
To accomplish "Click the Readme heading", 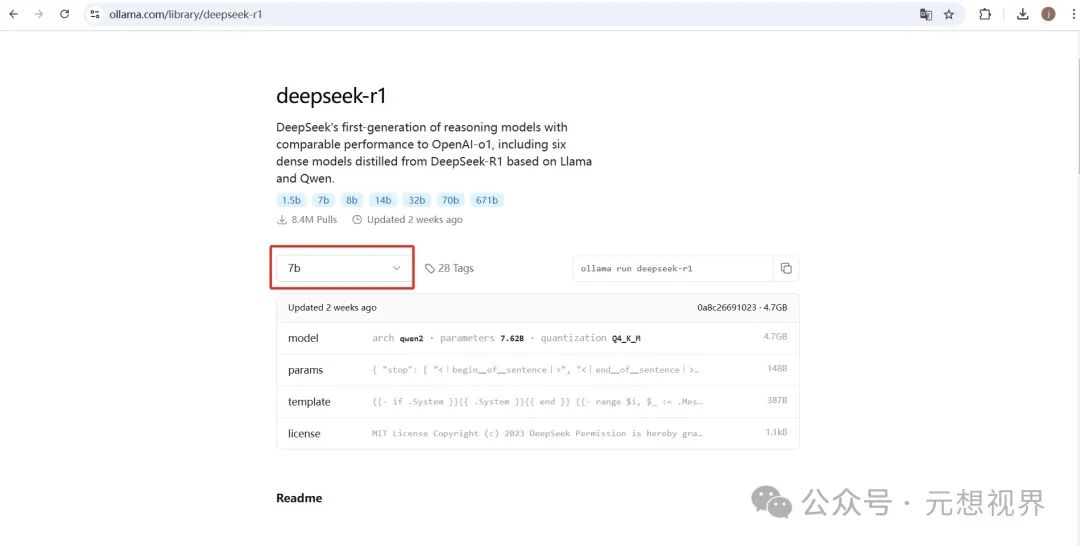I will click(299, 498).
